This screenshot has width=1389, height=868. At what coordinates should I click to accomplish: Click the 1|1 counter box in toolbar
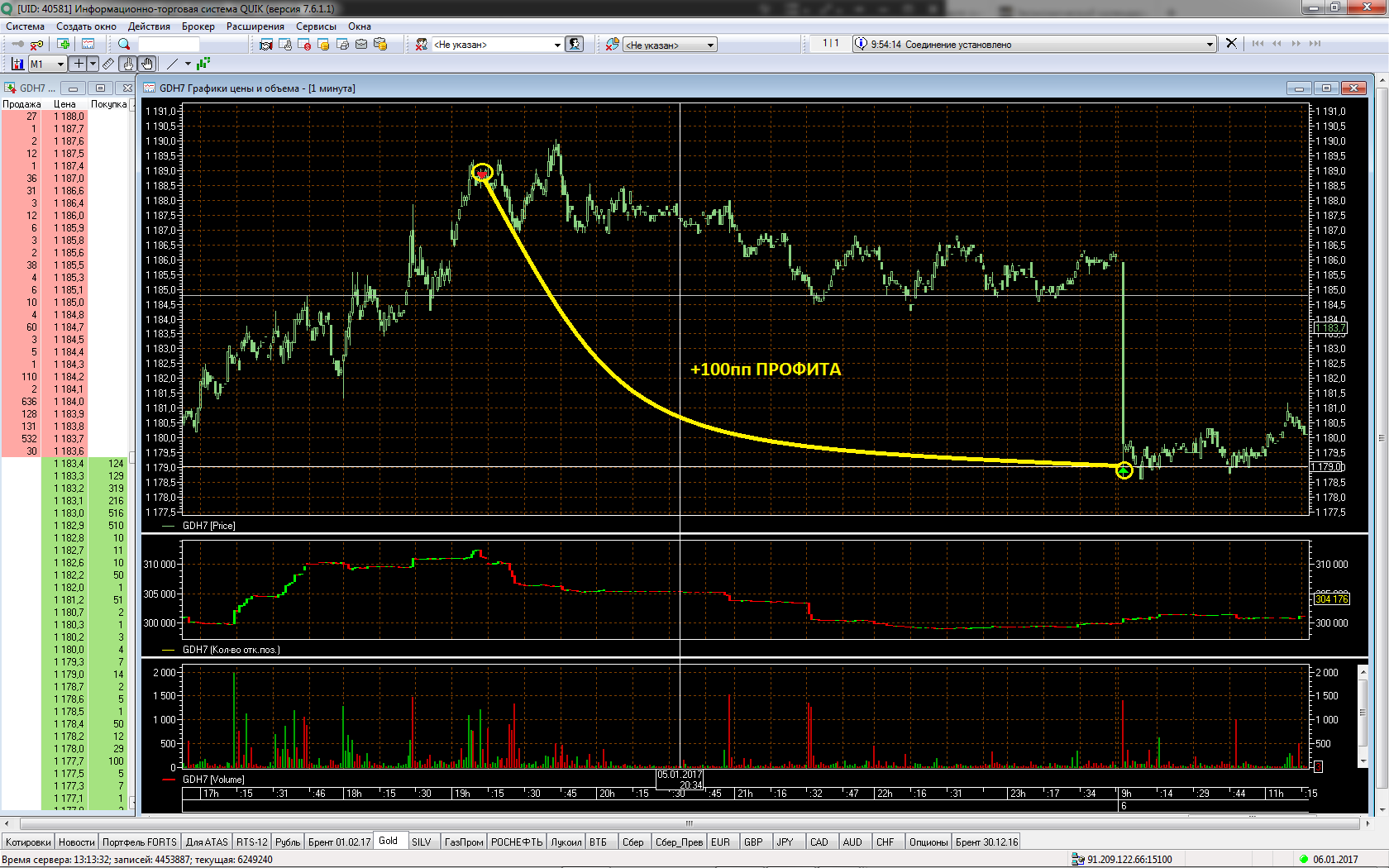830,43
